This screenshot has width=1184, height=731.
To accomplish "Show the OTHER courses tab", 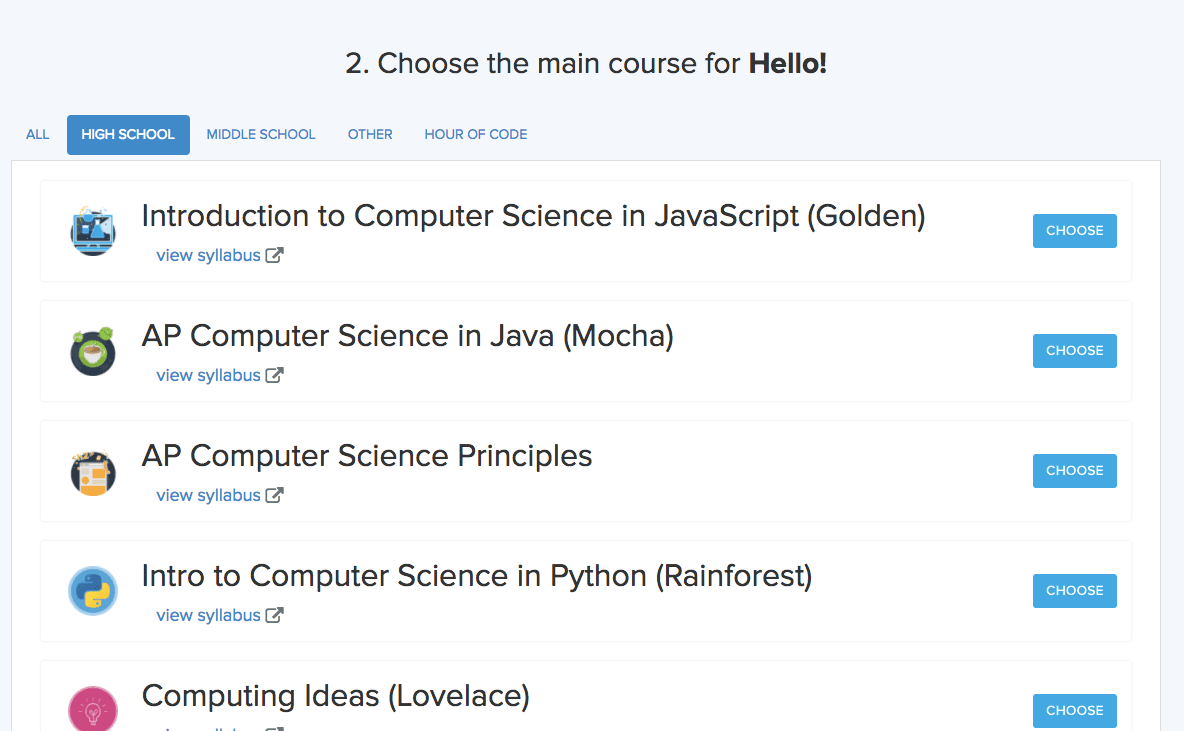I will click(x=370, y=134).
